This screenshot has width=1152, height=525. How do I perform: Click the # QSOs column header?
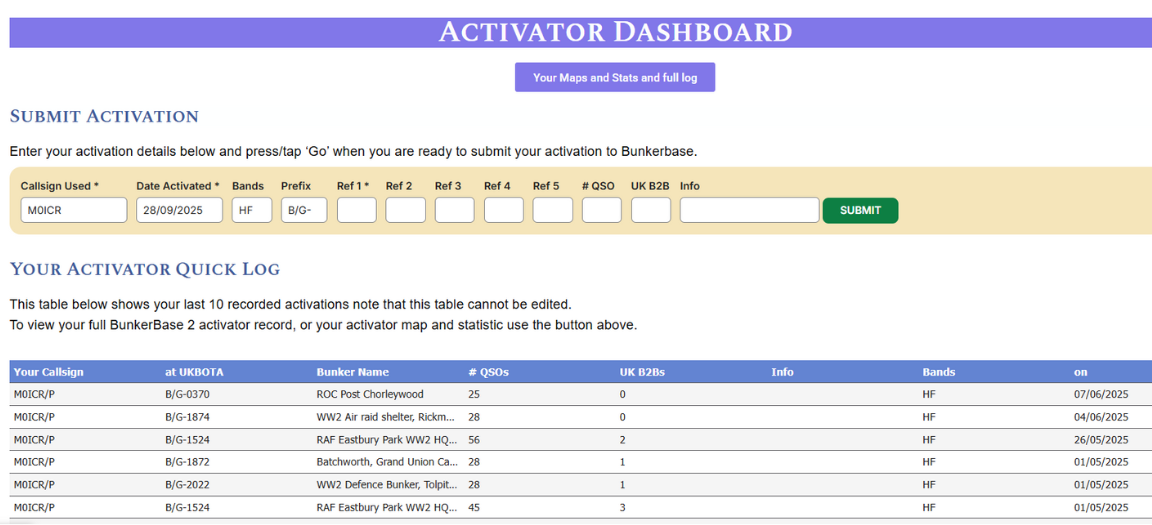point(488,372)
